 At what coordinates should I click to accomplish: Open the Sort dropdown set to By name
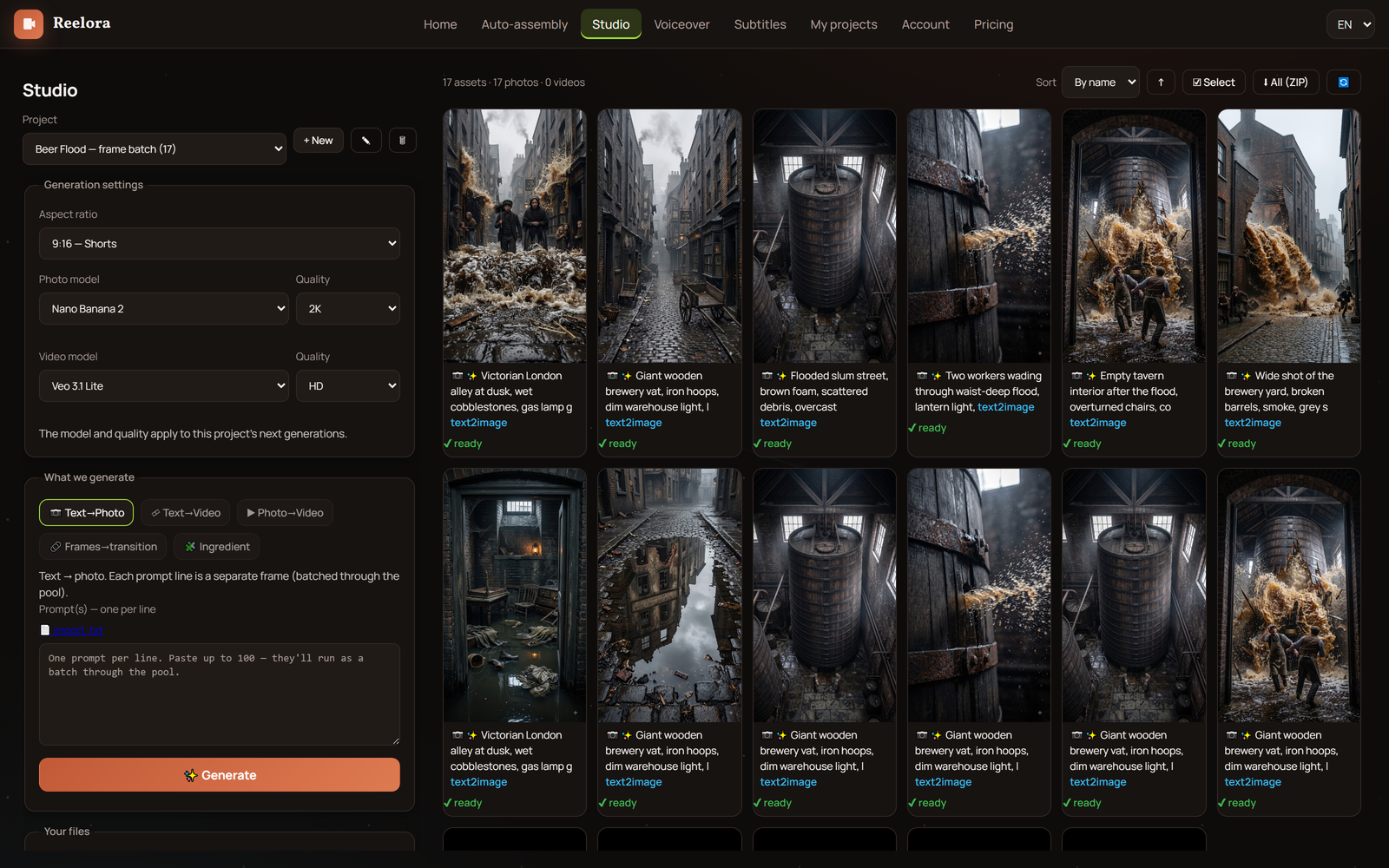pyautogui.click(x=1101, y=82)
